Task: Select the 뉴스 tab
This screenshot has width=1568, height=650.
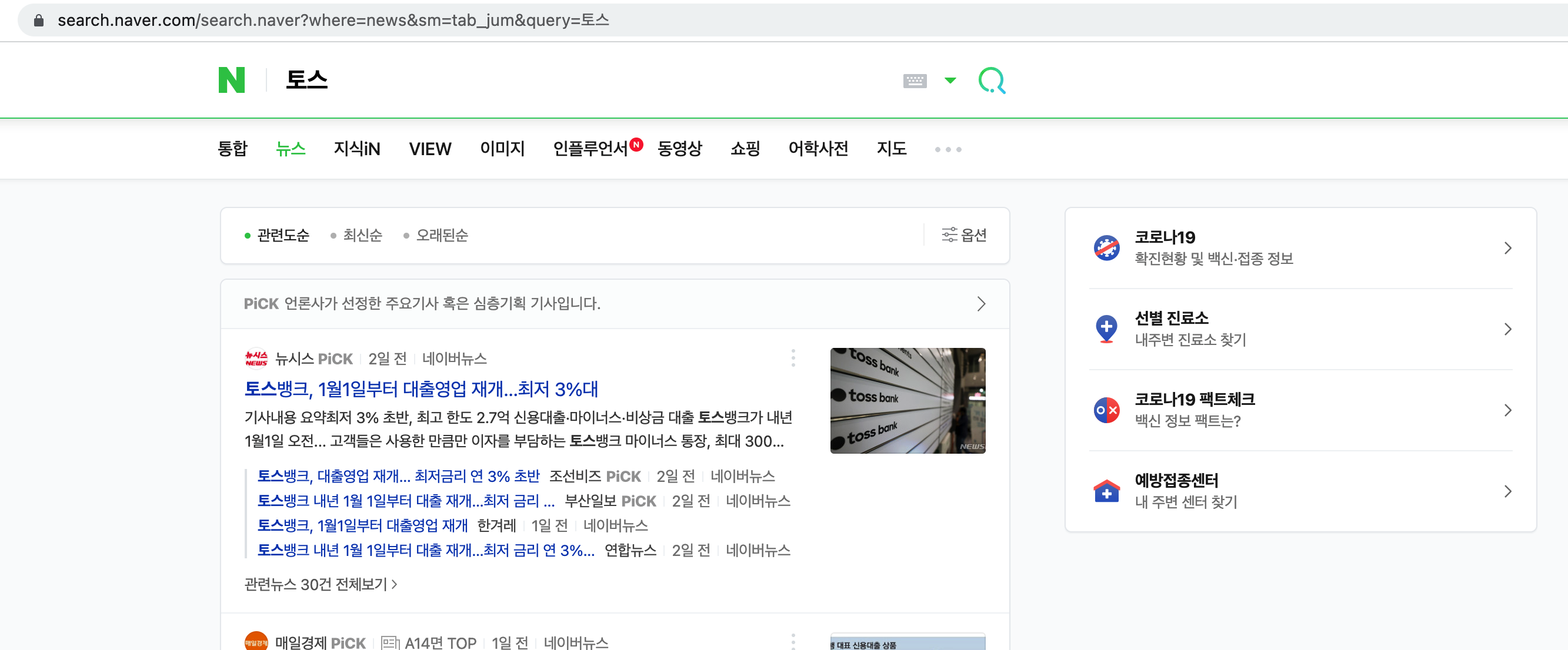Action: 291,148
